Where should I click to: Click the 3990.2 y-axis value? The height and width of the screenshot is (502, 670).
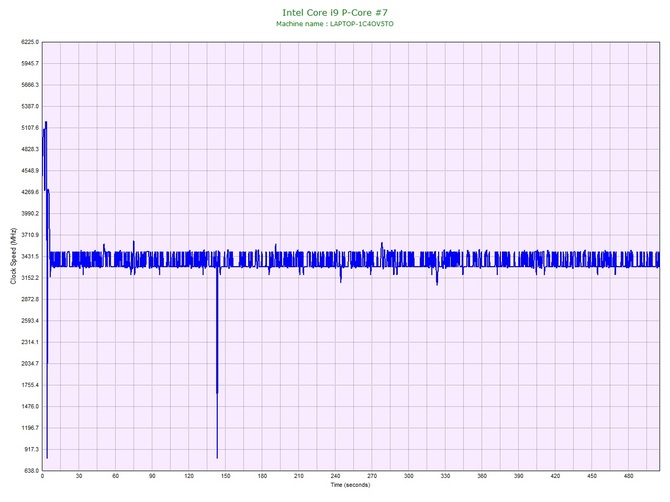tap(30, 214)
